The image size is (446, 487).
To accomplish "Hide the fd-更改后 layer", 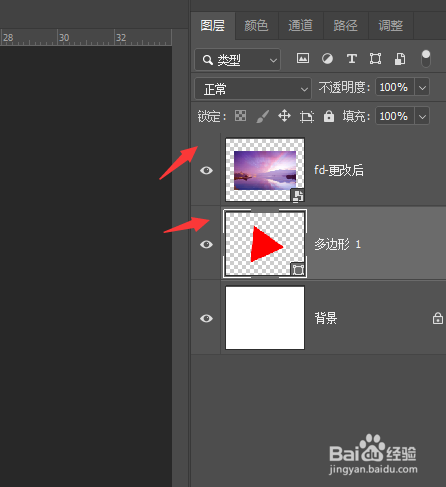I will coord(206,170).
